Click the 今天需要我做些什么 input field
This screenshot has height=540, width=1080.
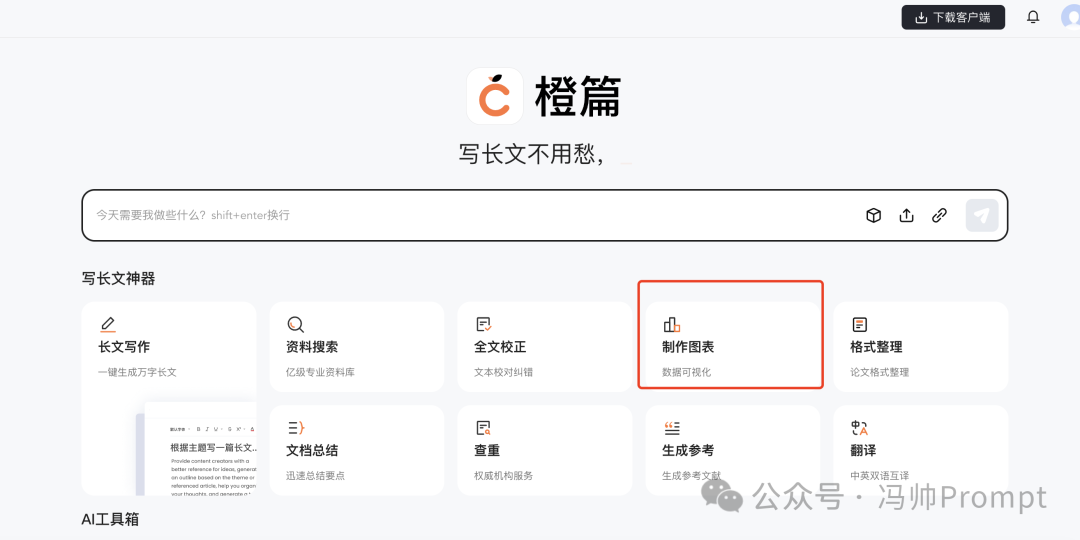[x=470, y=215]
